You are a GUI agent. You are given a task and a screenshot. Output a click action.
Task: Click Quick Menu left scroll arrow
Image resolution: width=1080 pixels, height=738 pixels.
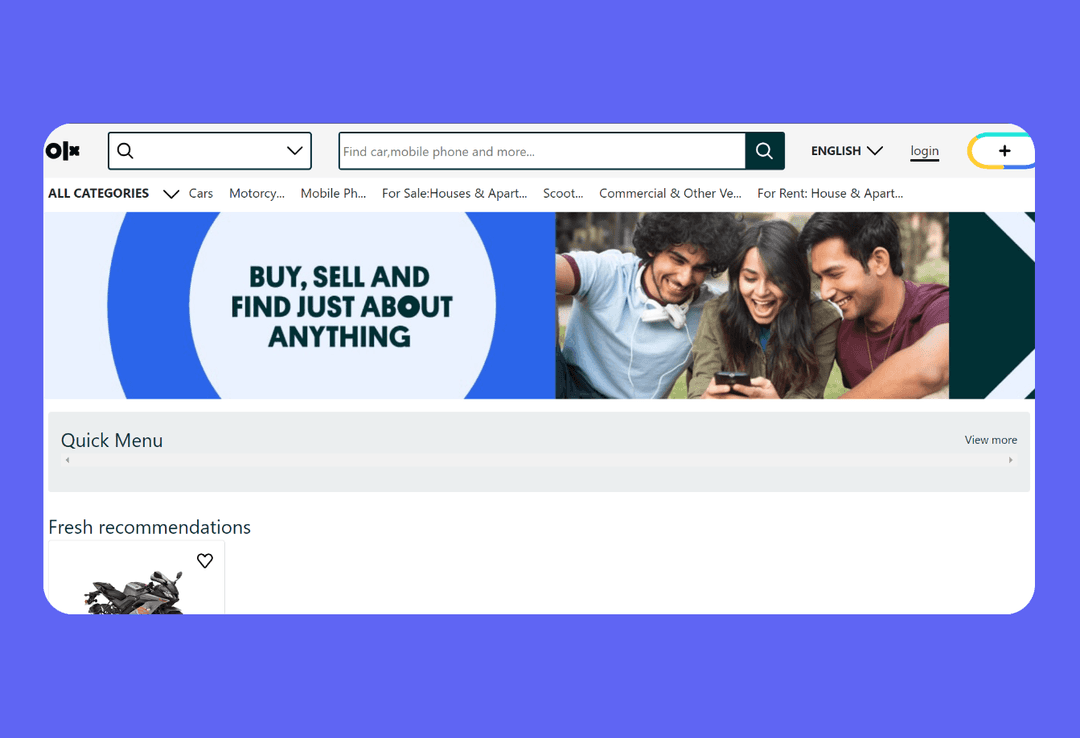68,460
